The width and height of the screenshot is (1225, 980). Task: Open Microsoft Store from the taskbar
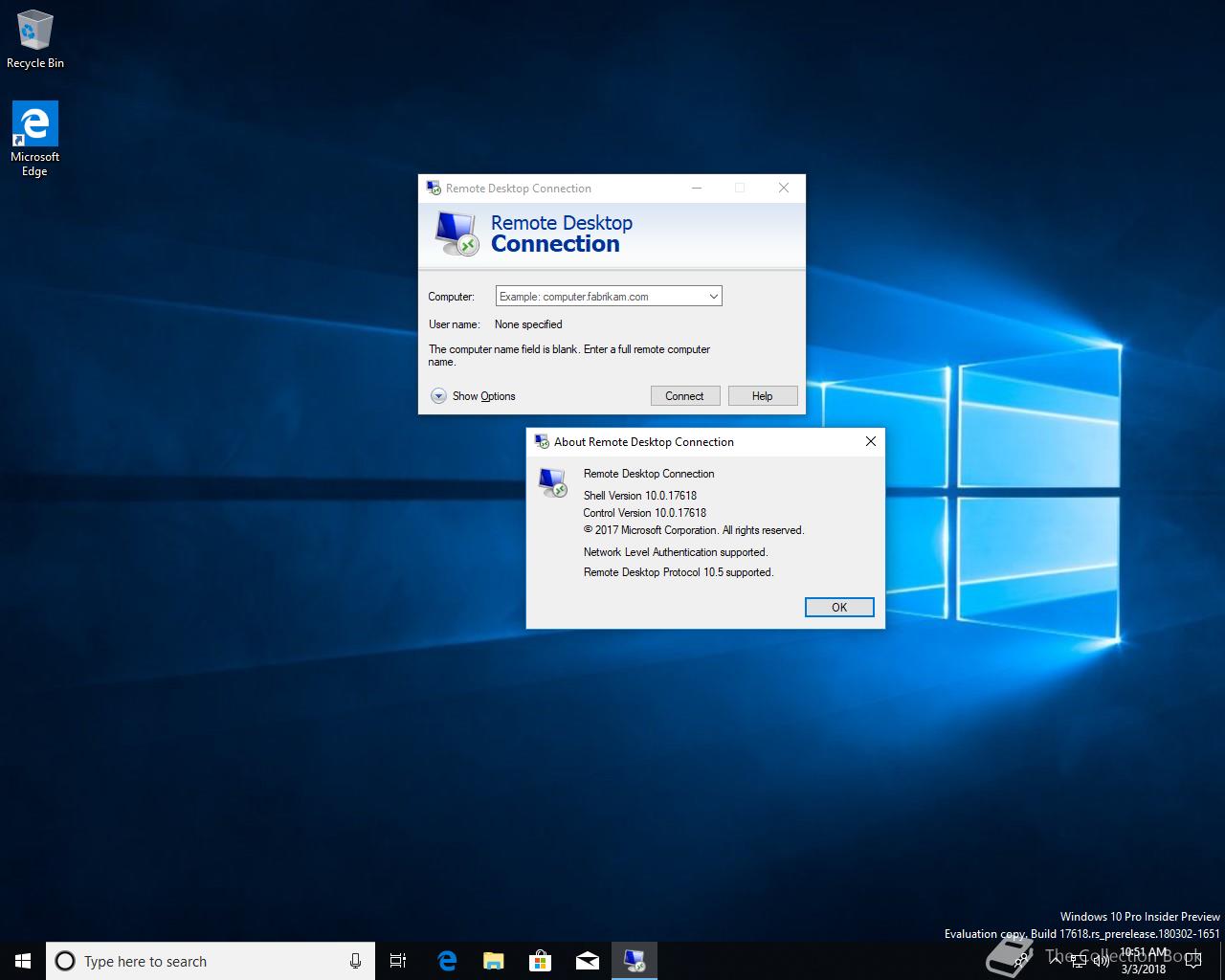(x=540, y=961)
